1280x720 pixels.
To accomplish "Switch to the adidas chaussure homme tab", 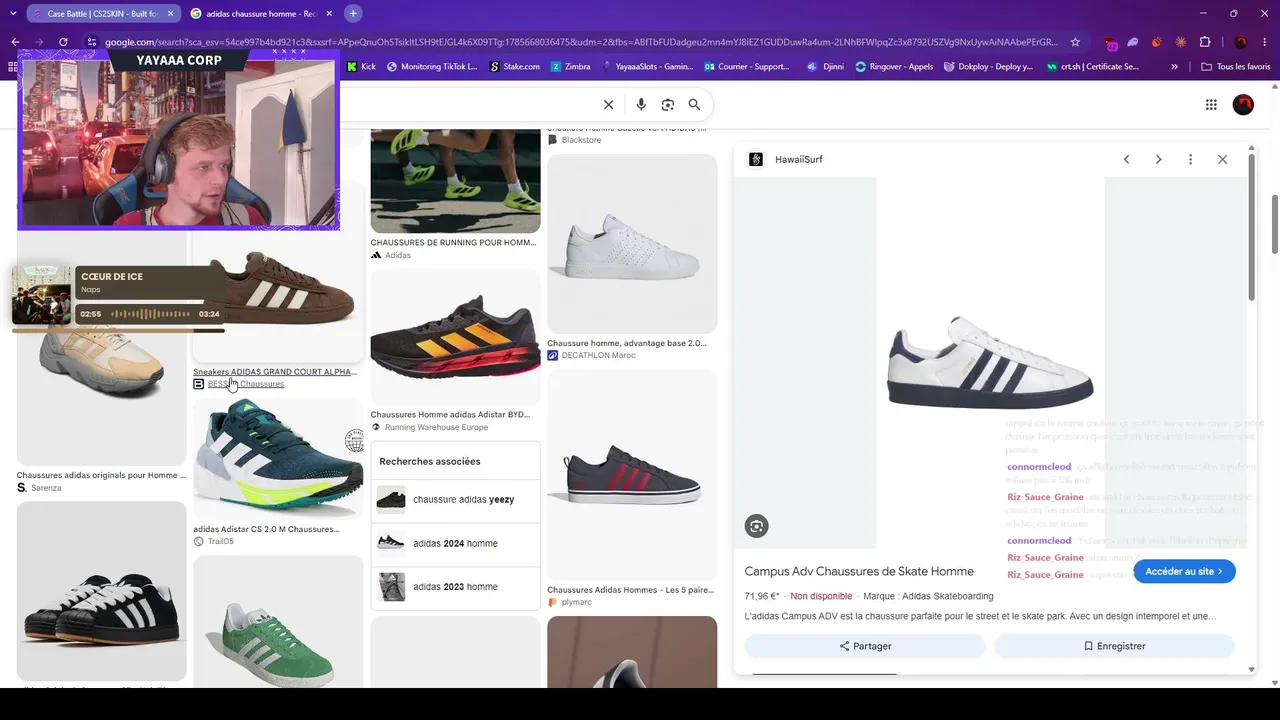I will click(260, 14).
